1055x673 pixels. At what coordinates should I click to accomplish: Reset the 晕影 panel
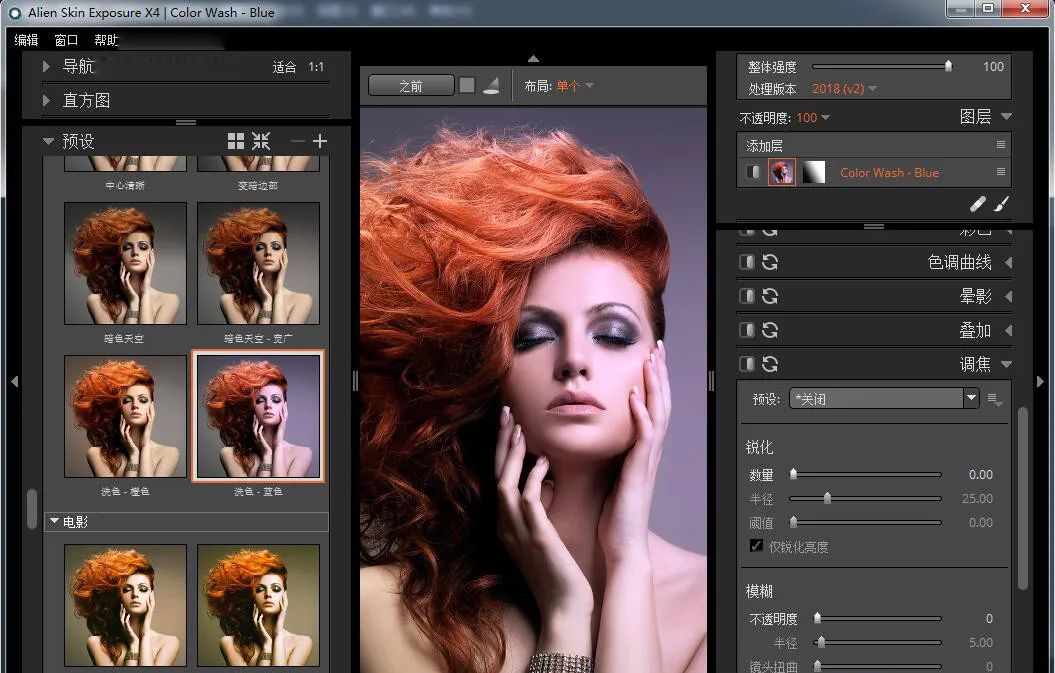tap(770, 296)
